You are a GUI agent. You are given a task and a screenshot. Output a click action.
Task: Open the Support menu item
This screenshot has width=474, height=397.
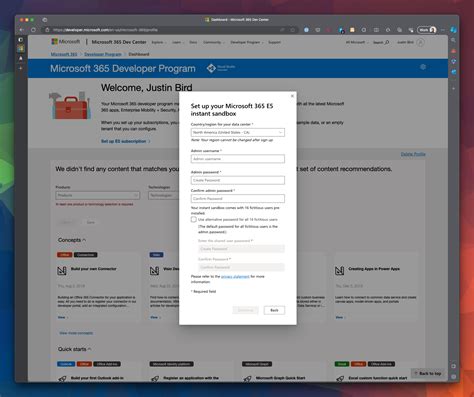point(274,42)
